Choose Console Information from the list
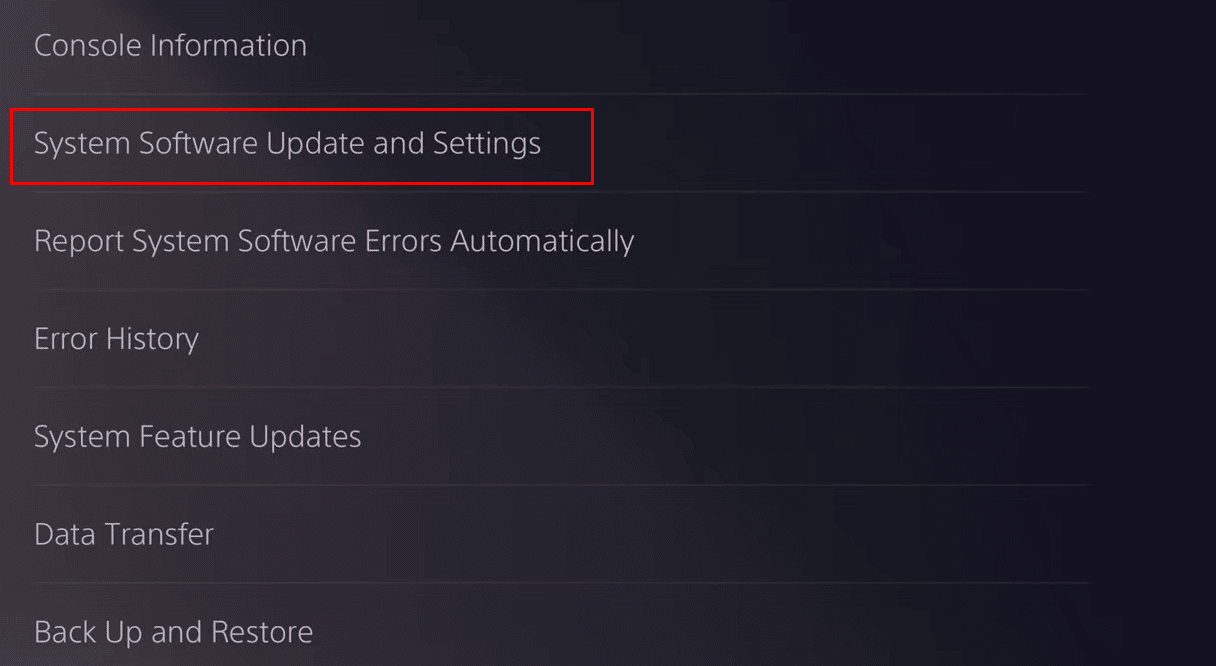The image size is (1216, 666). click(170, 44)
